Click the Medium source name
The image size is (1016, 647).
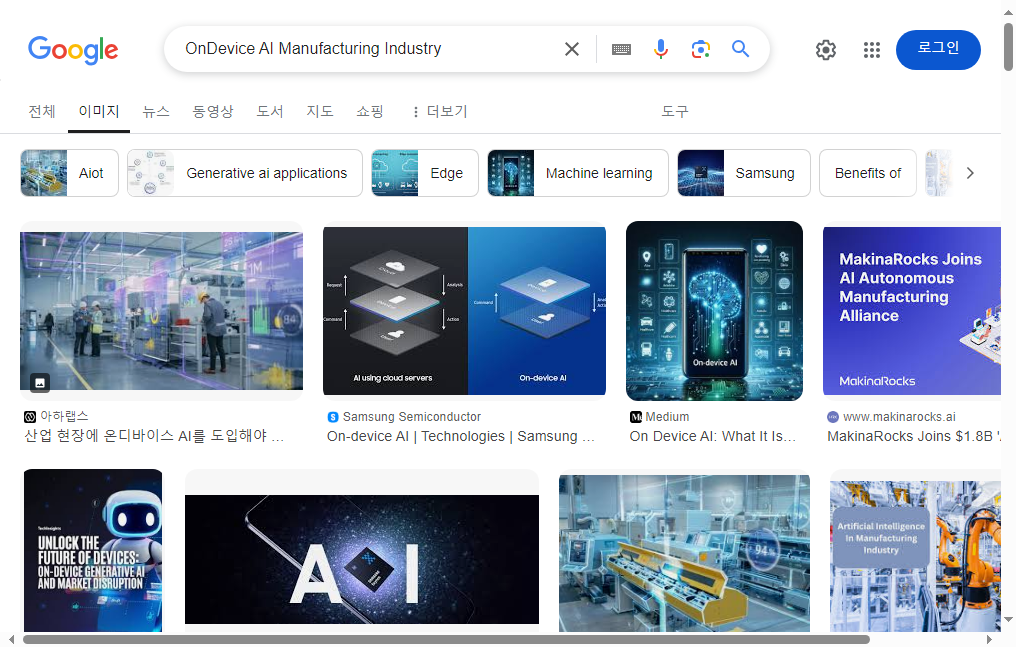(667, 417)
